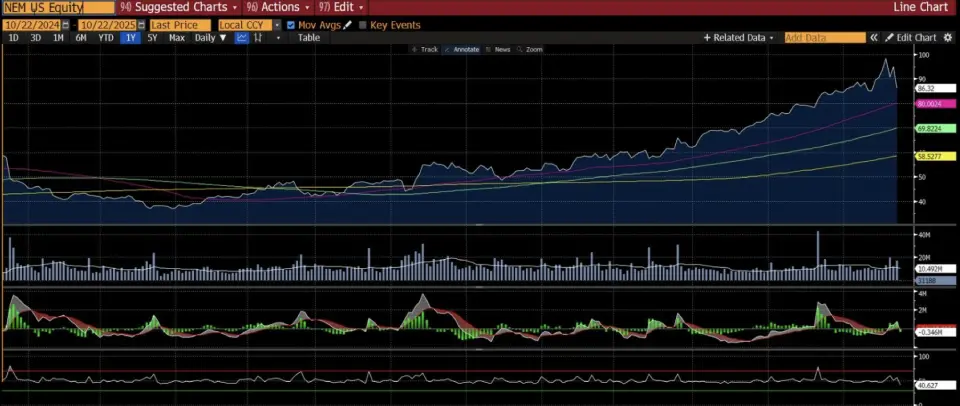Expand the Related Data dropdown
This screenshot has height=406, width=960.
tap(739, 38)
